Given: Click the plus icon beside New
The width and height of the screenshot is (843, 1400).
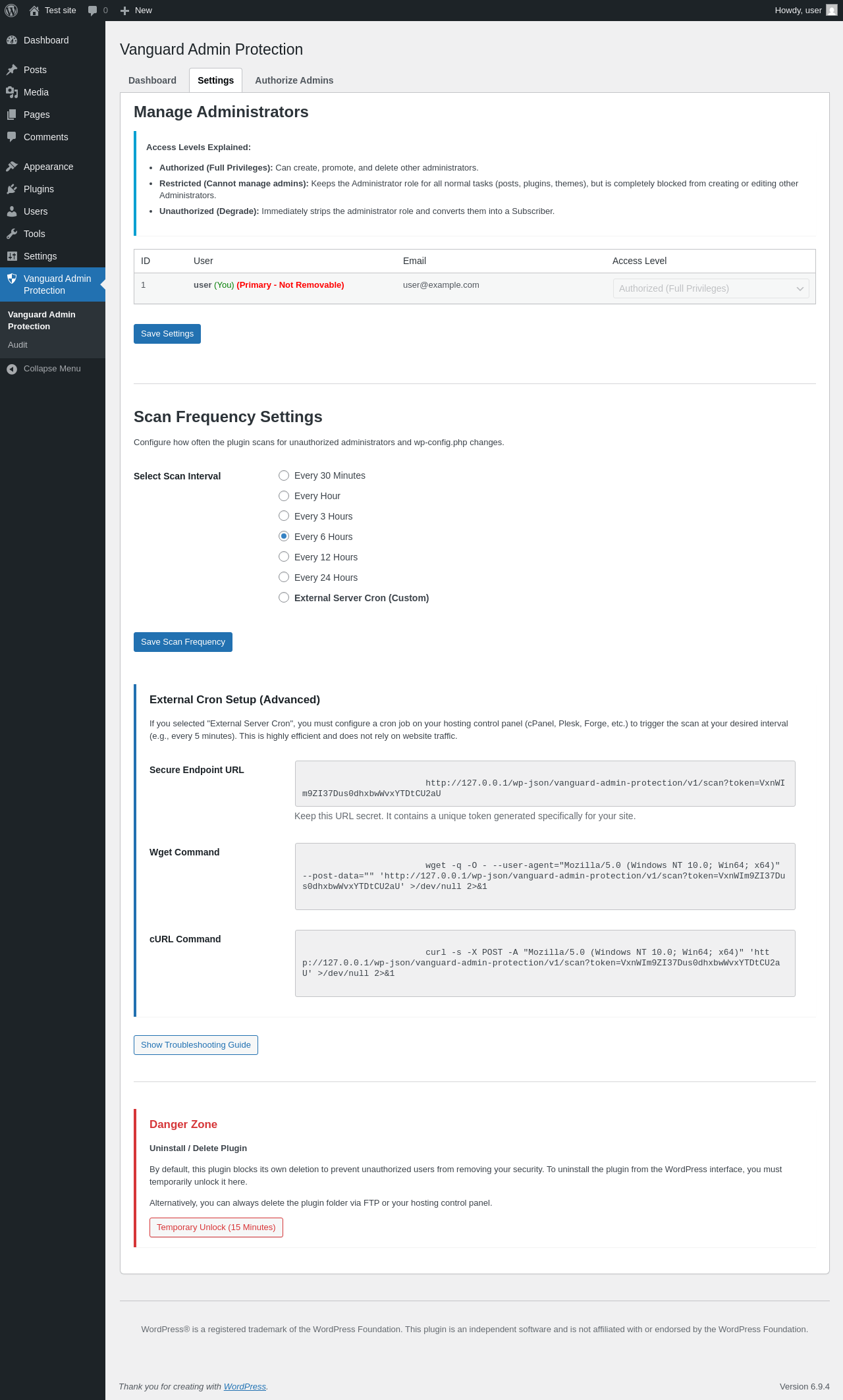Looking at the screenshot, I should [x=124, y=11].
